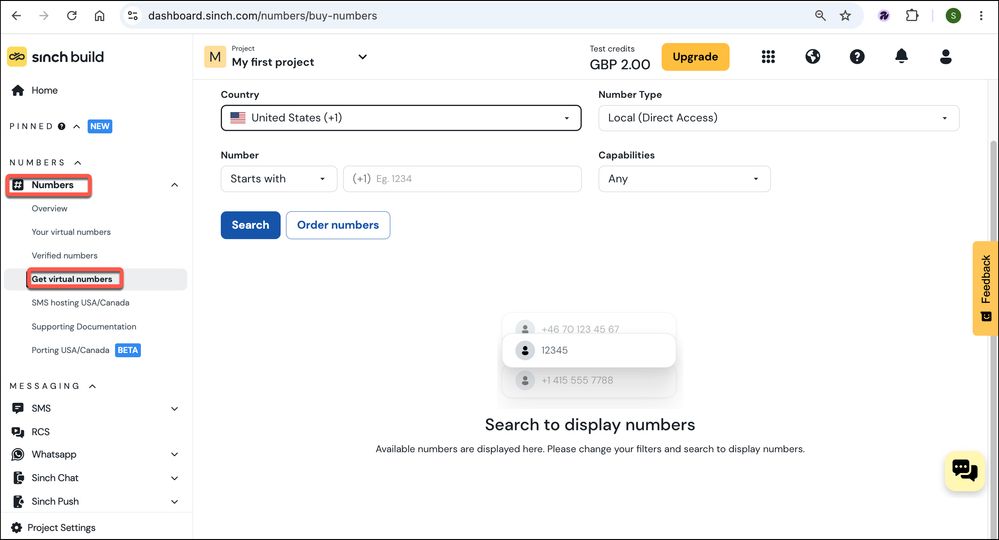Click the NEW badge beside Pinned
999x540 pixels.
(100, 126)
